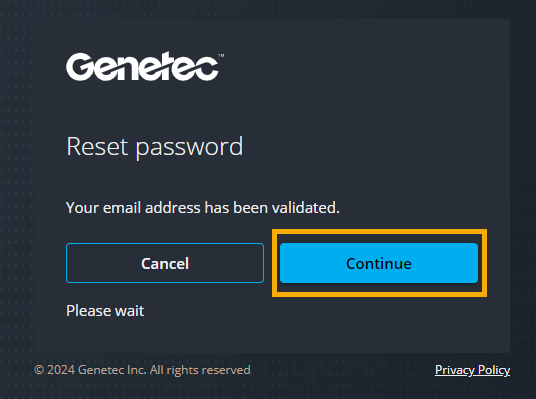Open the Privacy Policy link

pos(472,370)
